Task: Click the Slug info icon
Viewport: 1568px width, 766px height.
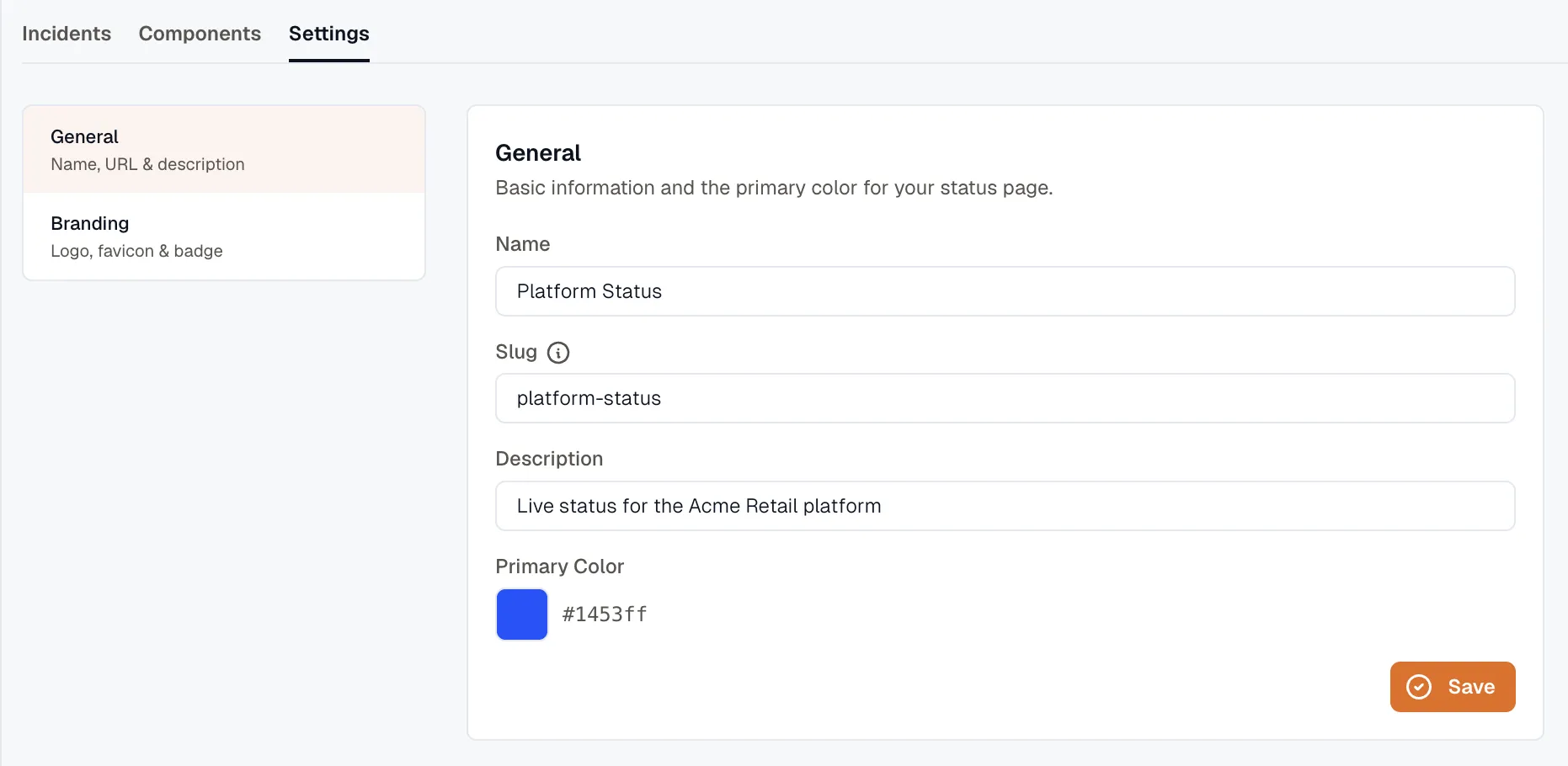Action: (558, 353)
